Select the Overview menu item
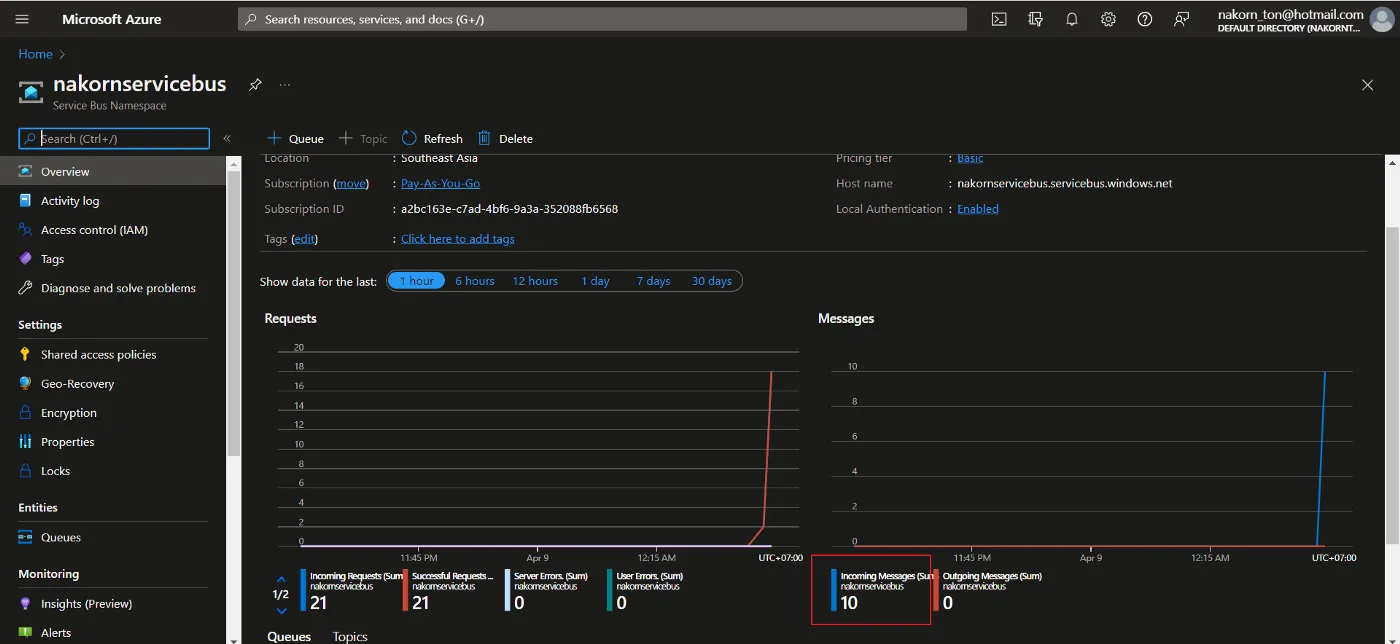Viewport: 1400px width, 644px height. click(x=113, y=171)
